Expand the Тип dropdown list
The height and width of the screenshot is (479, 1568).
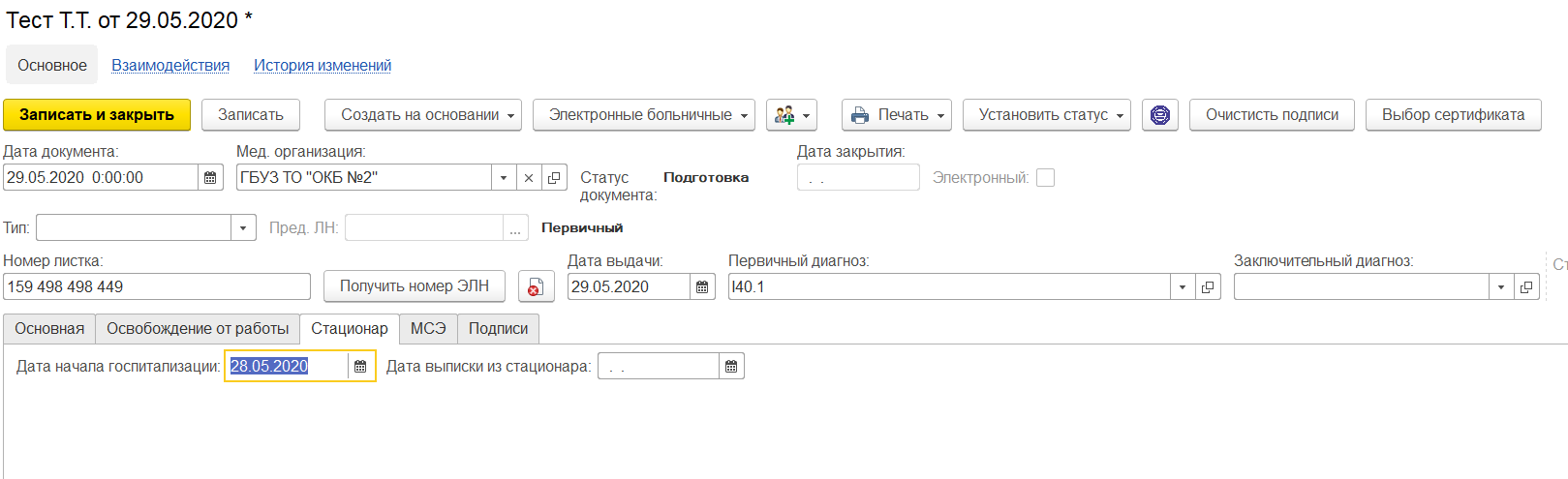(x=243, y=228)
